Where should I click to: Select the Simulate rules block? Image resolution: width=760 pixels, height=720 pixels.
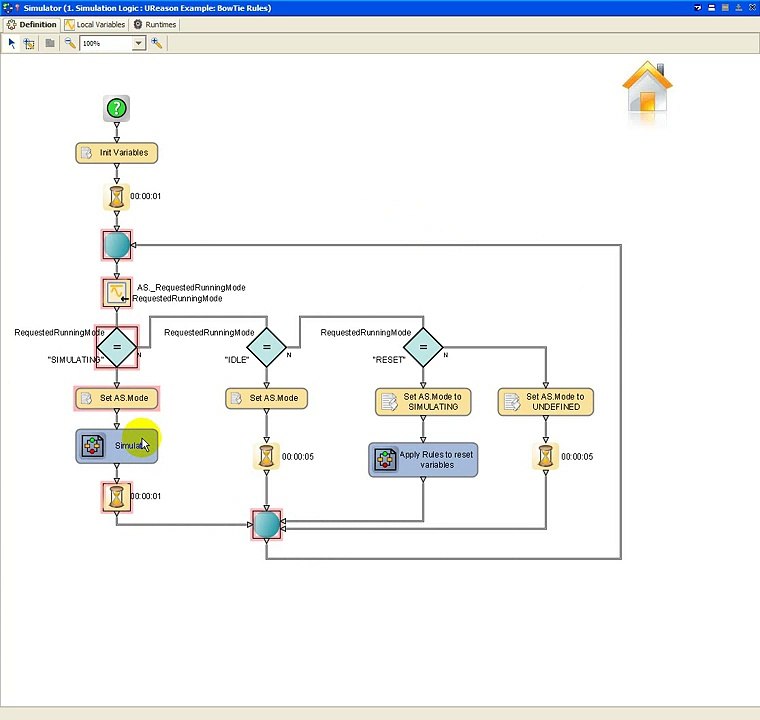click(x=116, y=446)
